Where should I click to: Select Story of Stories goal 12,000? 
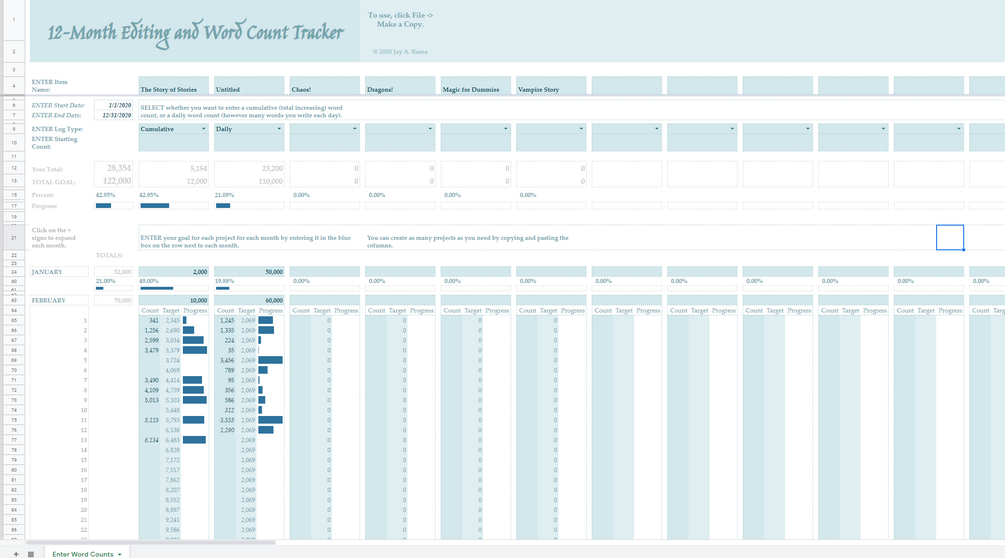pyautogui.click(x=174, y=181)
